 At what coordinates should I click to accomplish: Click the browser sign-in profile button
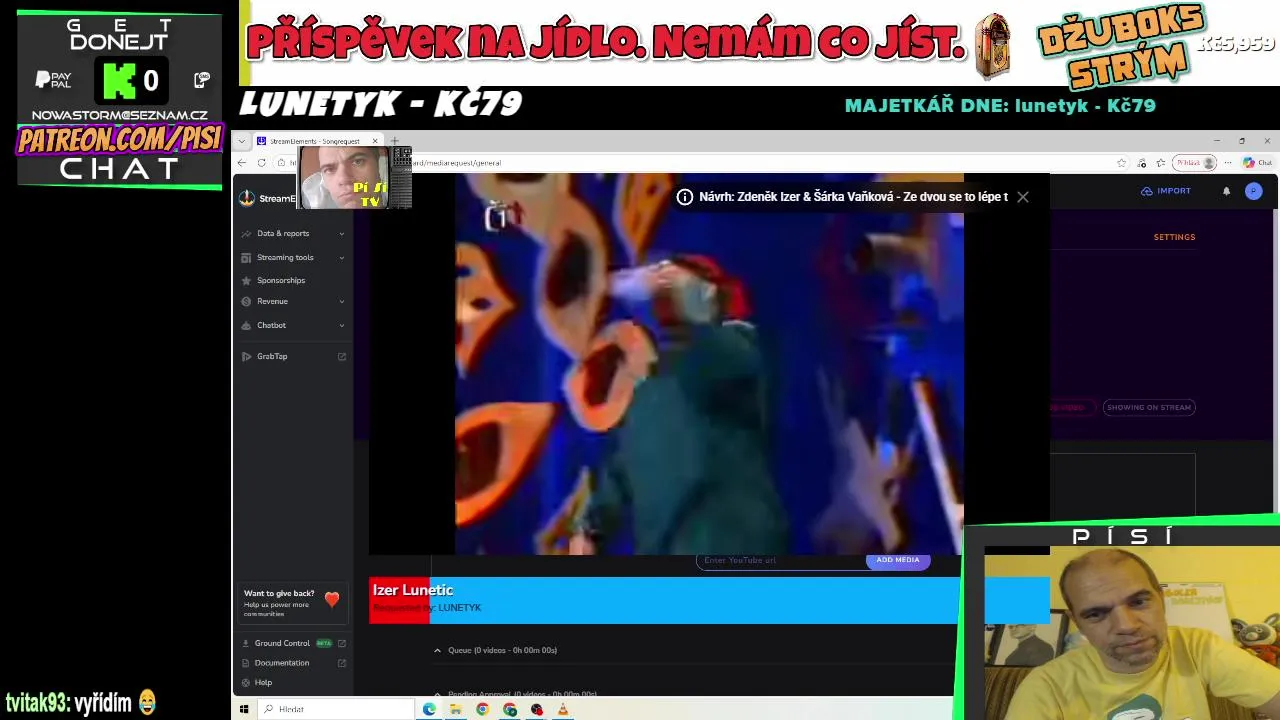point(1195,163)
